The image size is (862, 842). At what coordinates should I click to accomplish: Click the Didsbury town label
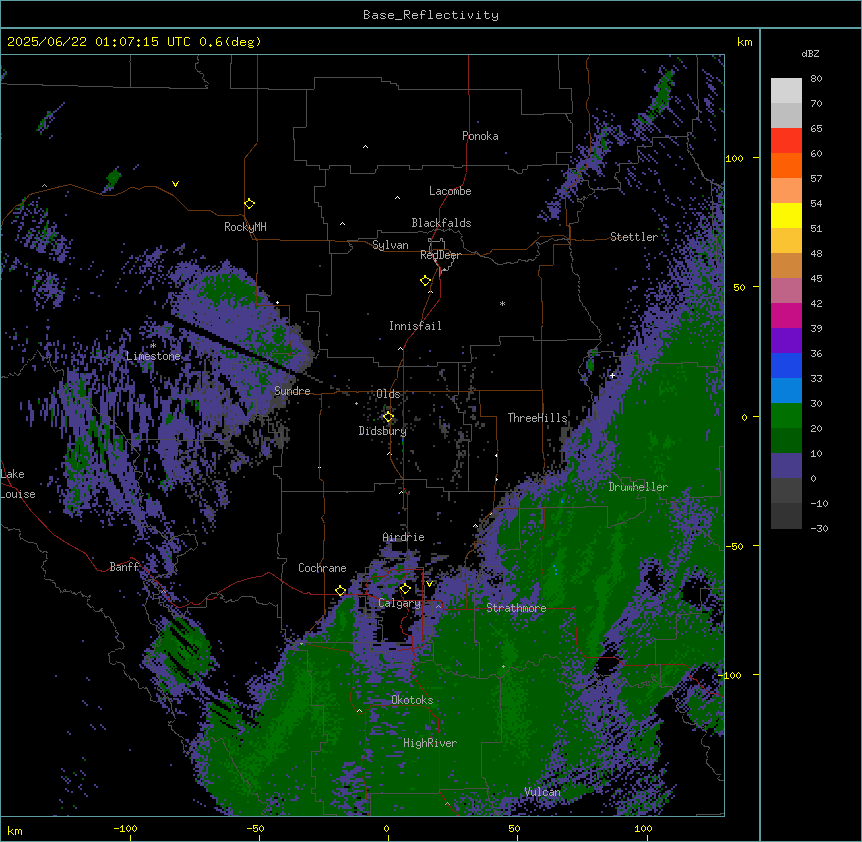pos(383,431)
